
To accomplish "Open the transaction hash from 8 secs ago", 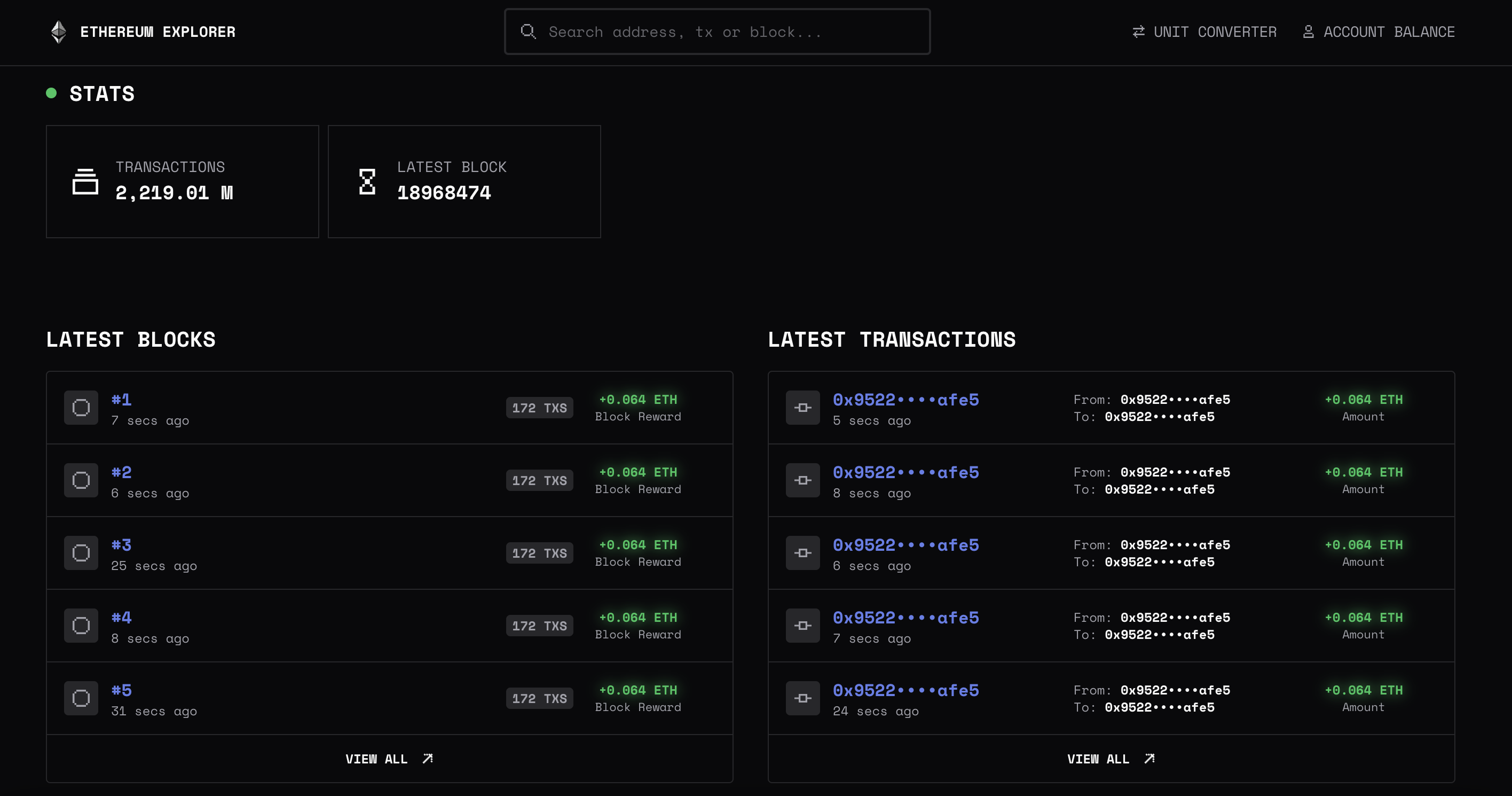I will click(x=905, y=472).
